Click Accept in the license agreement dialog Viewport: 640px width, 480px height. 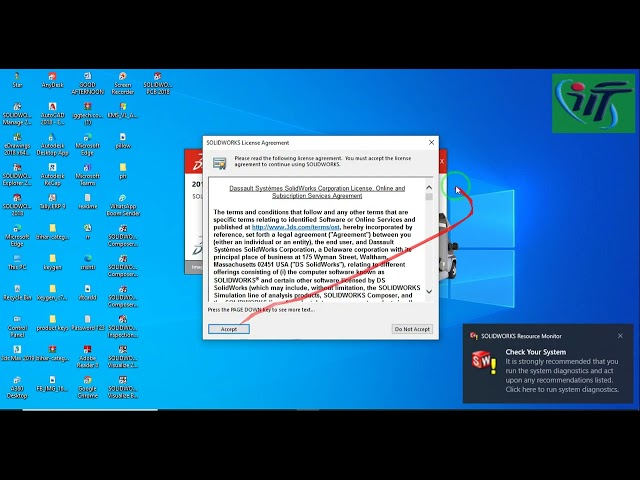click(x=229, y=329)
